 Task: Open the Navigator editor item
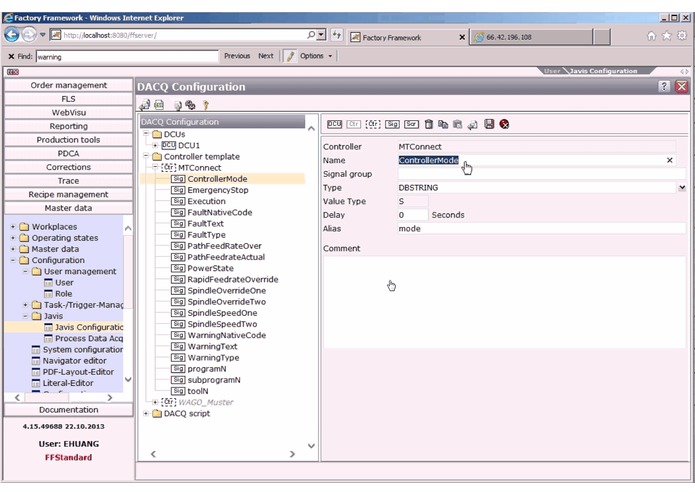tap(74, 361)
